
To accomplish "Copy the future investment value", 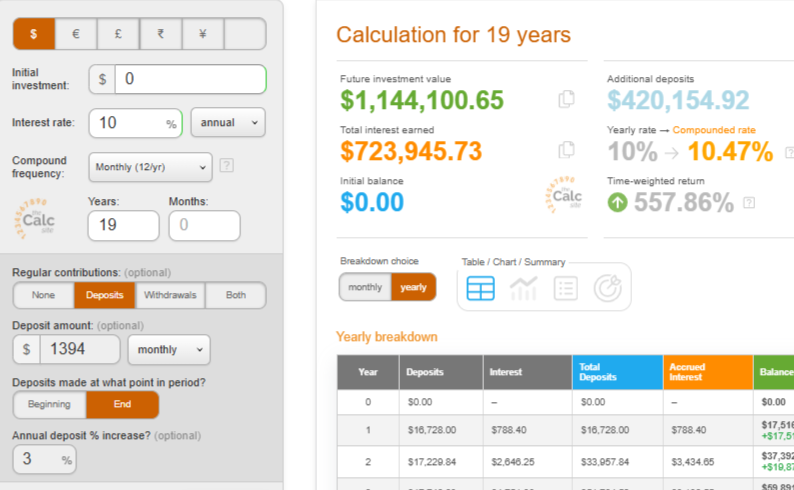I will pyautogui.click(x=567, y=99).
